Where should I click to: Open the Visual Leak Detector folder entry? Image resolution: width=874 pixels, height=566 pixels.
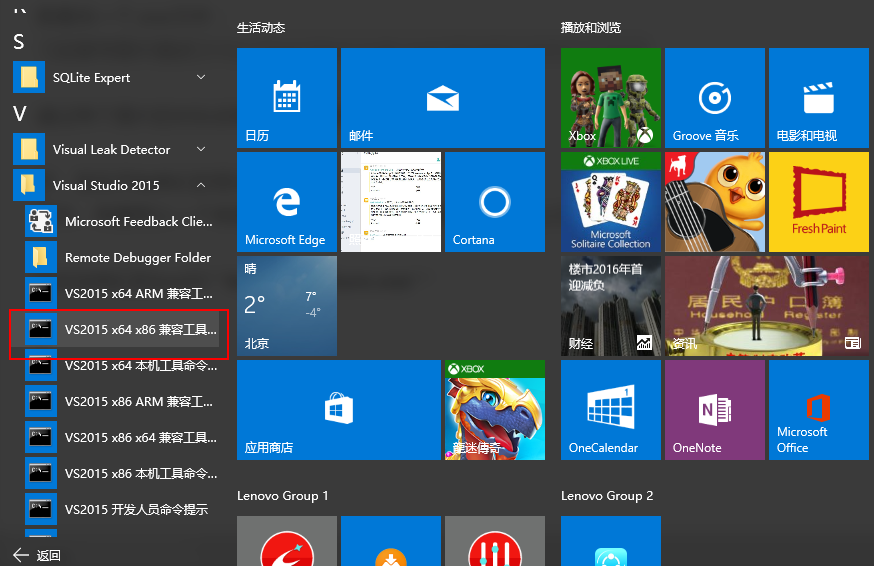[x=115, y=149]
